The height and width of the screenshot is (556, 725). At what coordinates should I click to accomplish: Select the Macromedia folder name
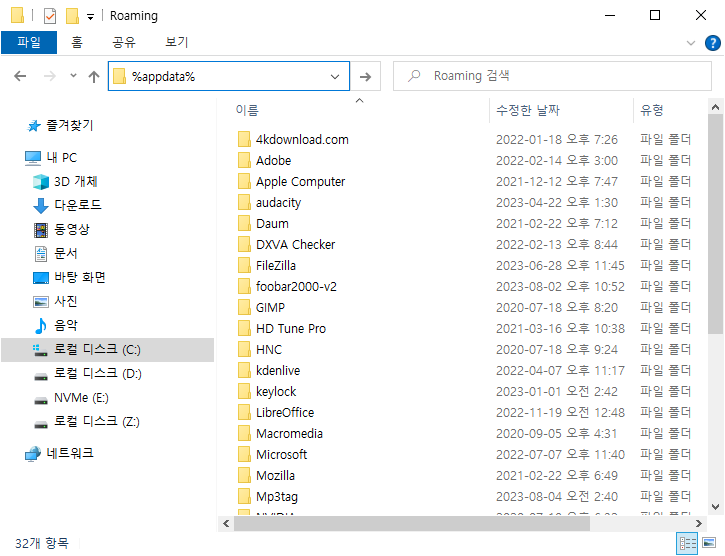pyautogui.click(x=289, y=433)
